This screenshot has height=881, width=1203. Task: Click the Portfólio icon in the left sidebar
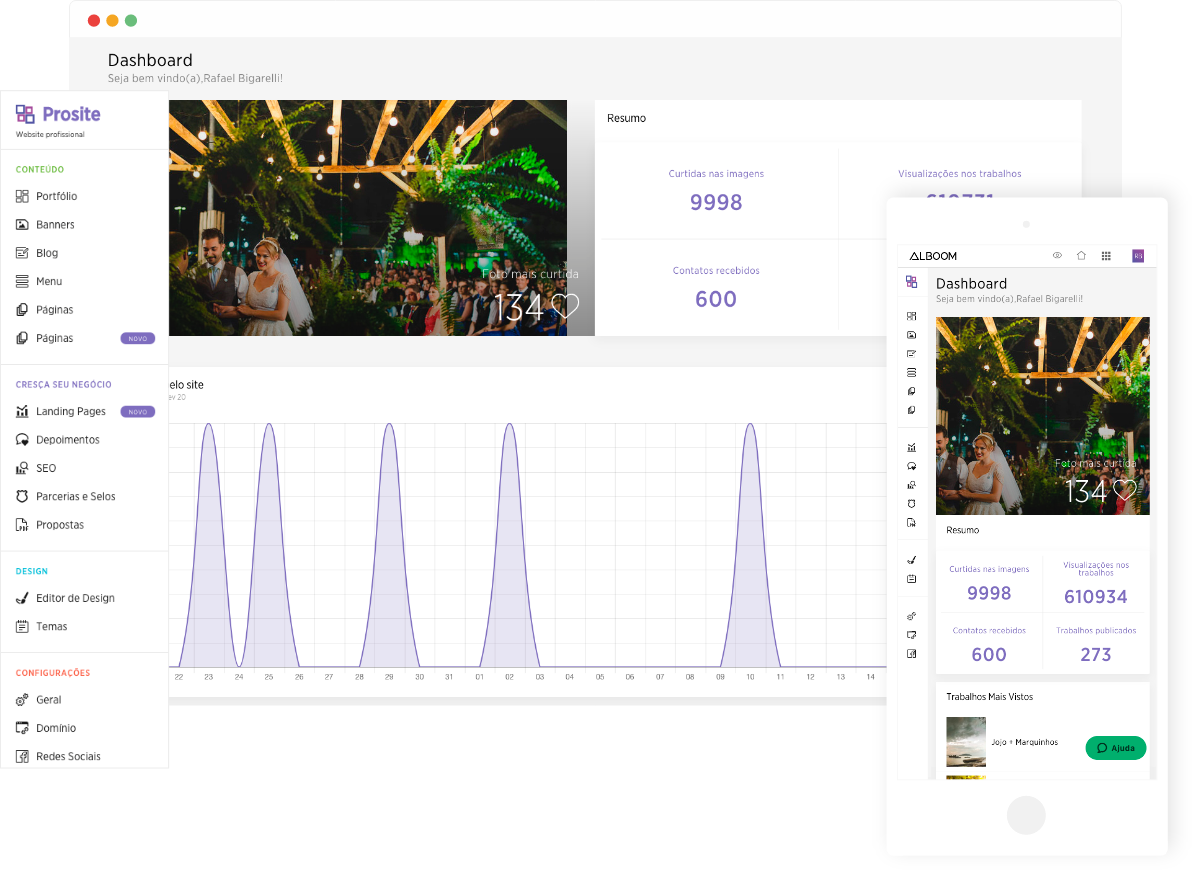tap(23, 197)
